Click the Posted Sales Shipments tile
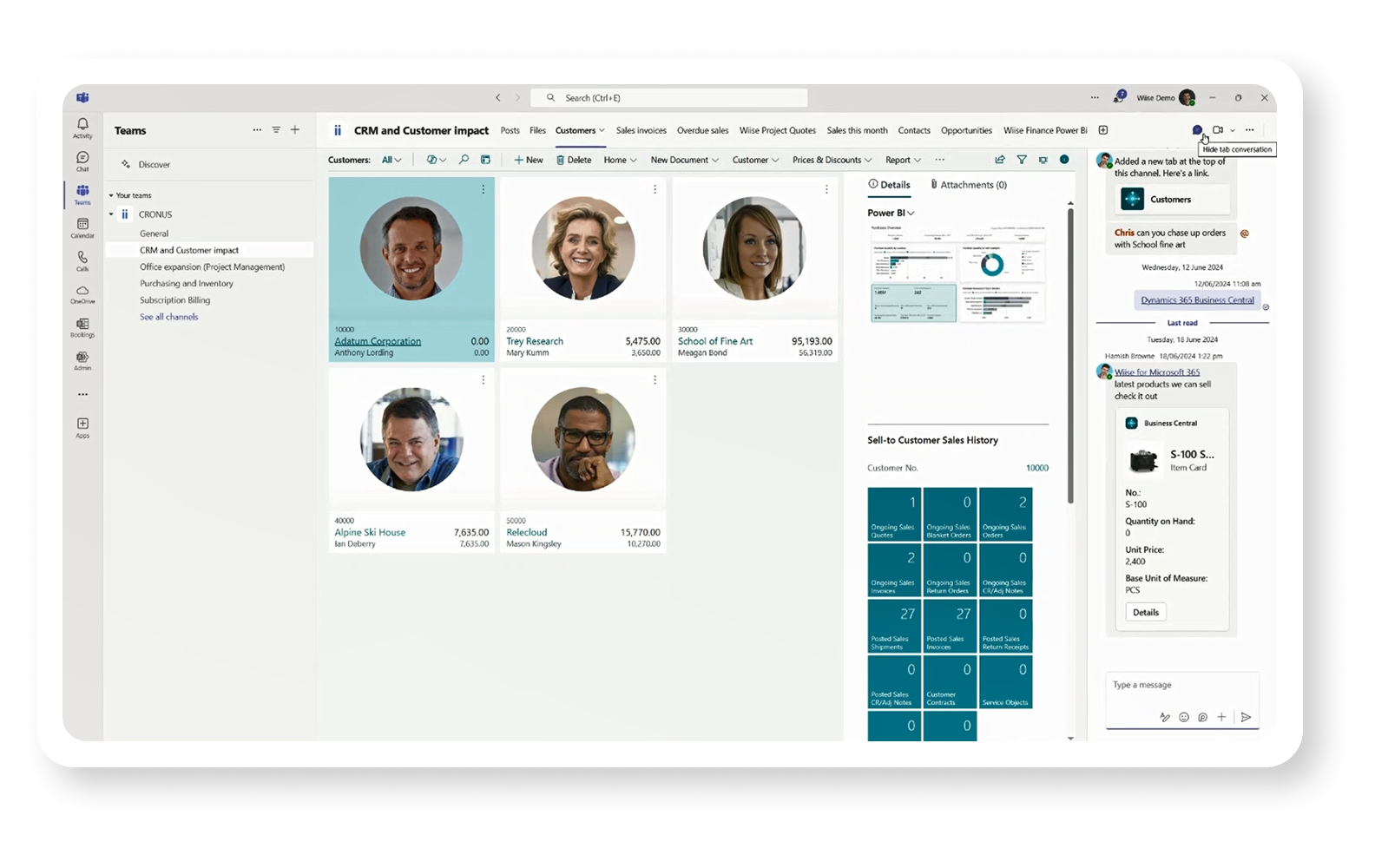Screen dimensions: 1375x868 tap(894, 626)
